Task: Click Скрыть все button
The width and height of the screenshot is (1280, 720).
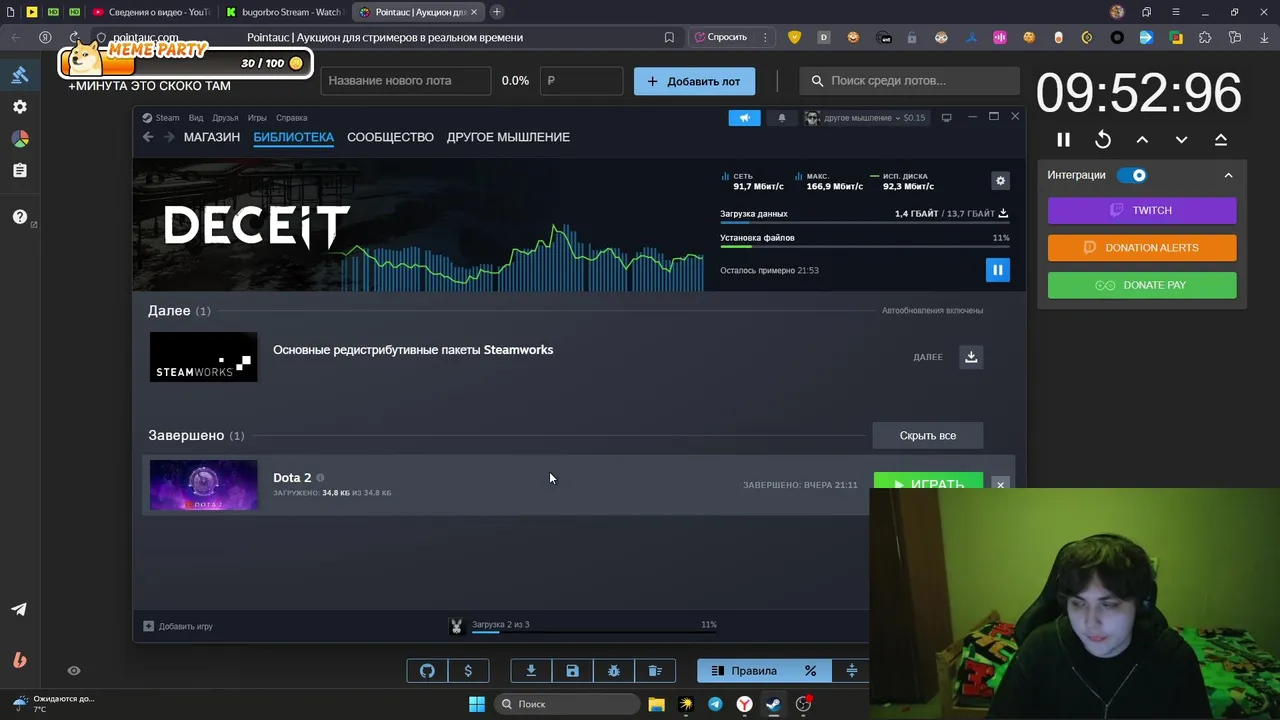Action: 928,436
